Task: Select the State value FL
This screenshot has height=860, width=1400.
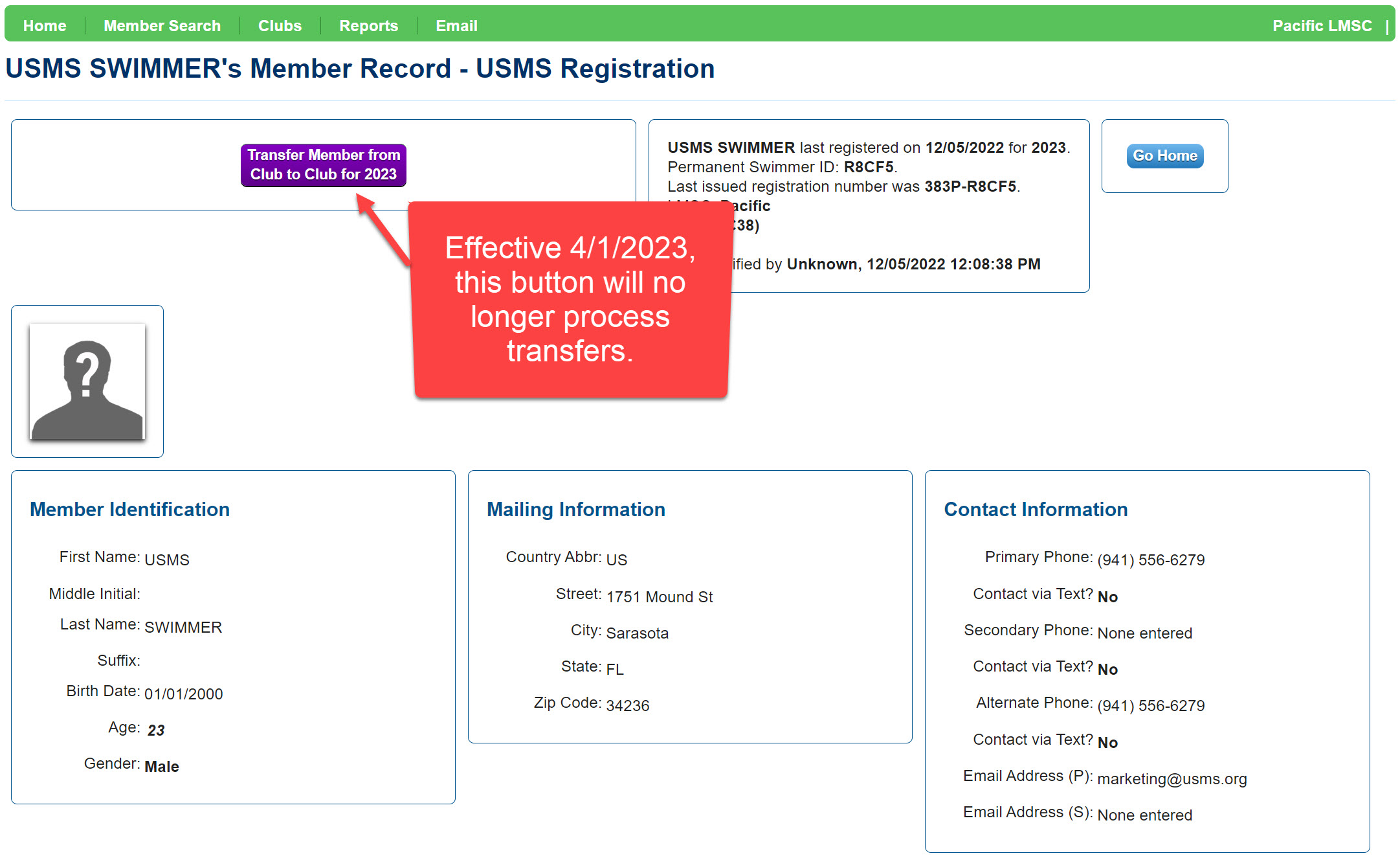Action: tap(615, 670)
